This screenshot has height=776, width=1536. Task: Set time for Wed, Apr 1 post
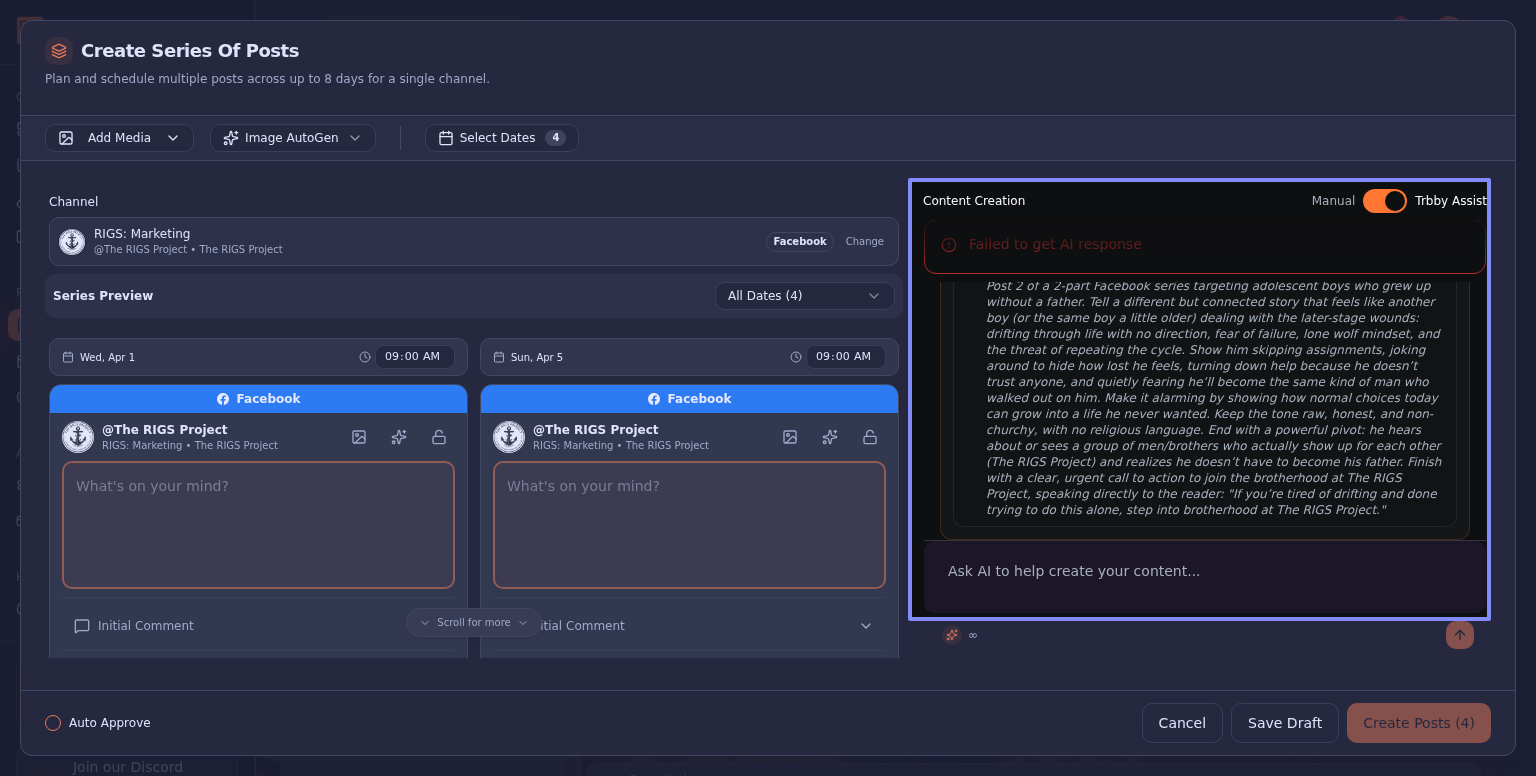(x=413, y=357)
